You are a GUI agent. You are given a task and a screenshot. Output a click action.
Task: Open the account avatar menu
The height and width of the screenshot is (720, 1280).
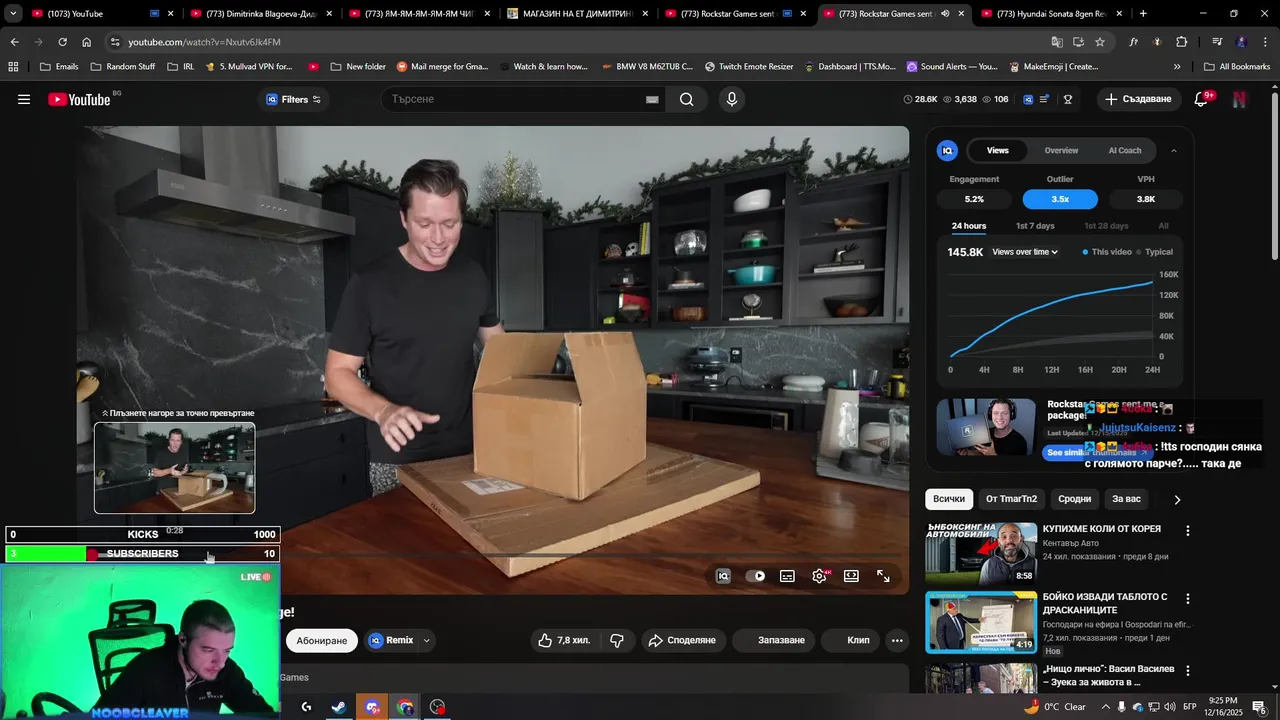1239,99
